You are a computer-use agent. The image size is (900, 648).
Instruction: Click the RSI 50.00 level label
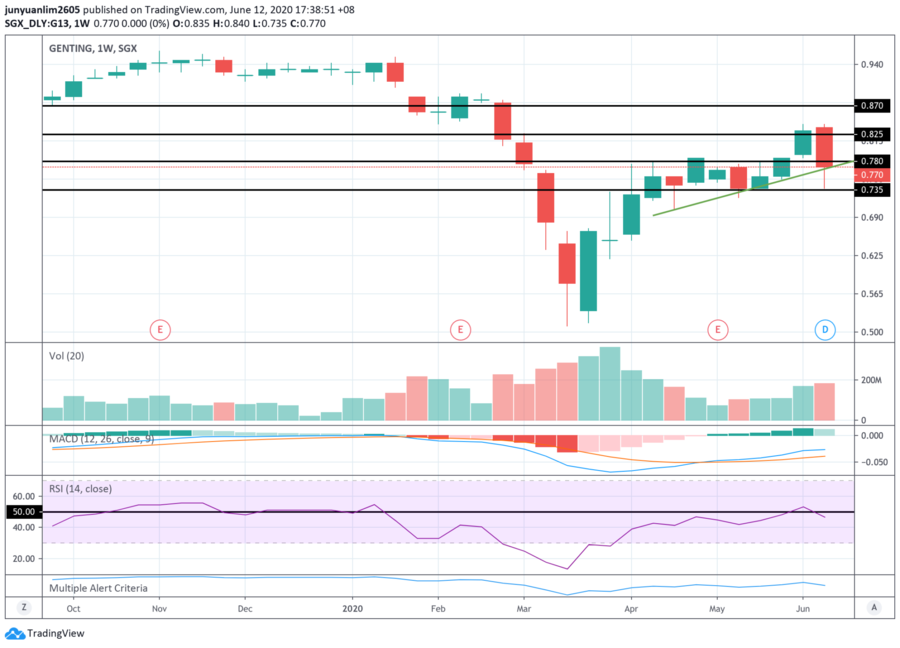[24, 511]
